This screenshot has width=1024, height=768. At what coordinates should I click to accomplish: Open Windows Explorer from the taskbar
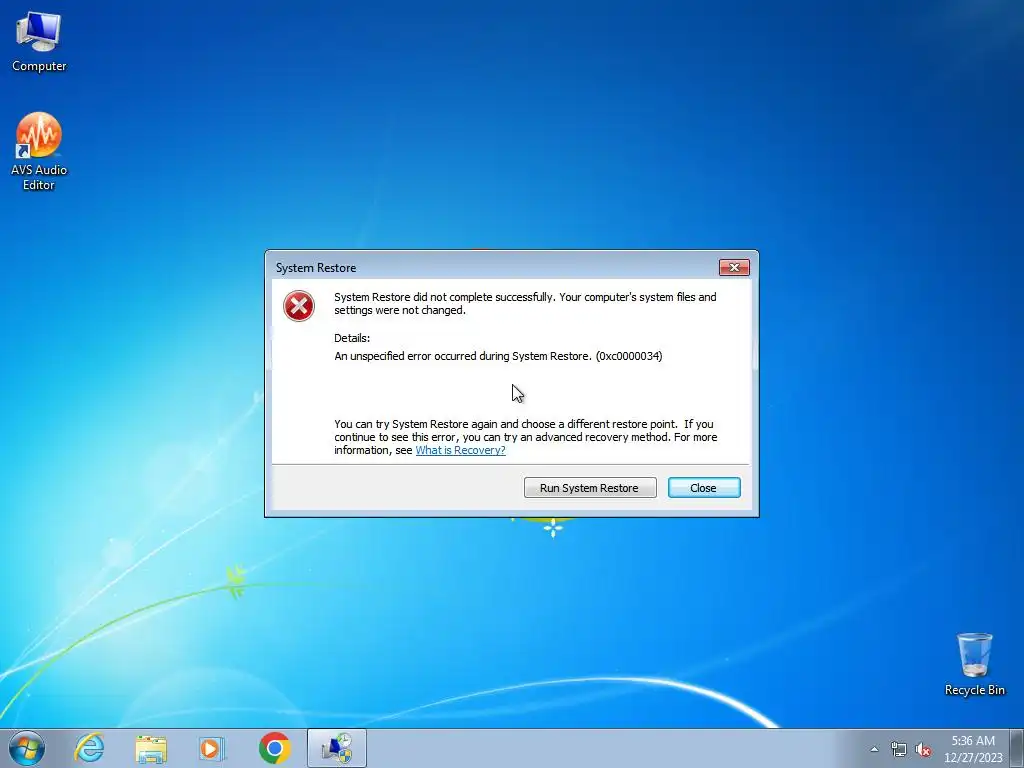pos(151,748)
